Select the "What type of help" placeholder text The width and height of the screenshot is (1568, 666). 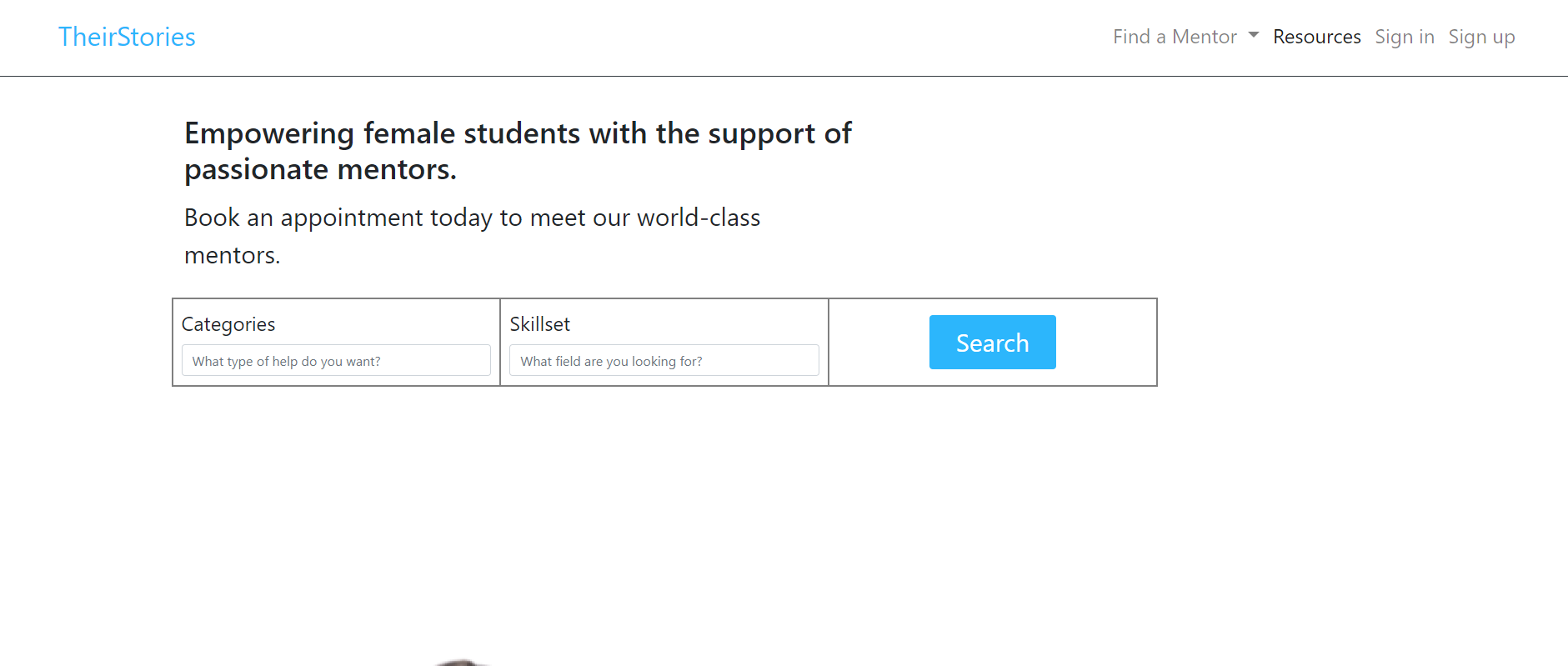(x=286, y=361)
